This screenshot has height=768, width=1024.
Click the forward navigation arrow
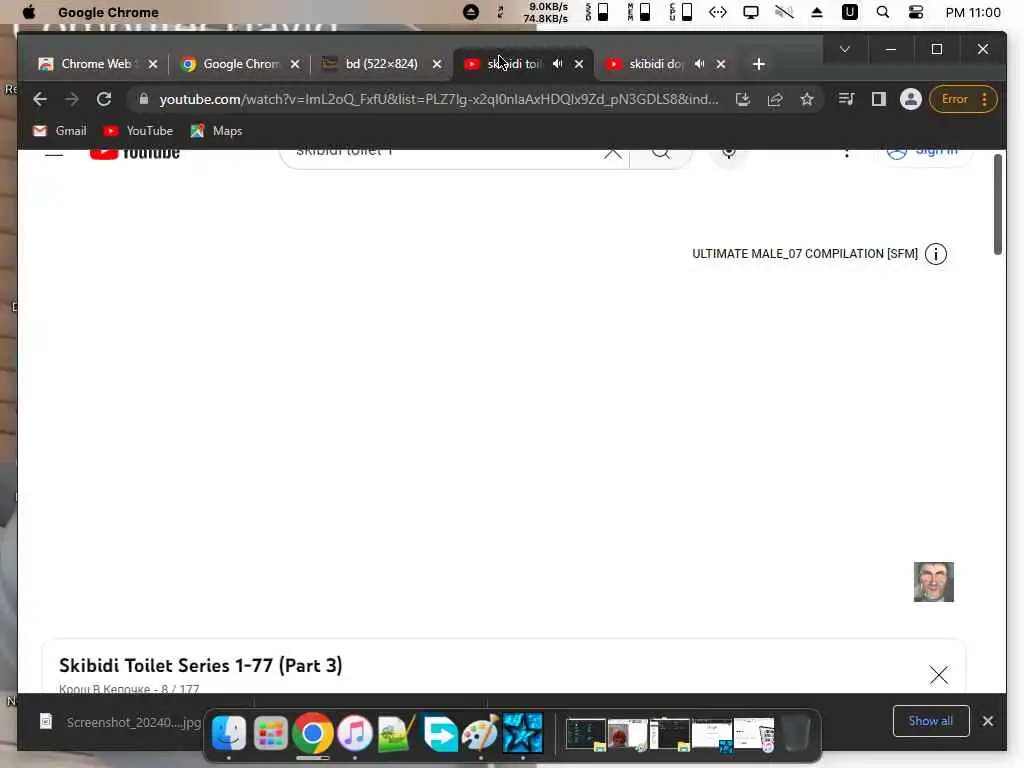72,99
